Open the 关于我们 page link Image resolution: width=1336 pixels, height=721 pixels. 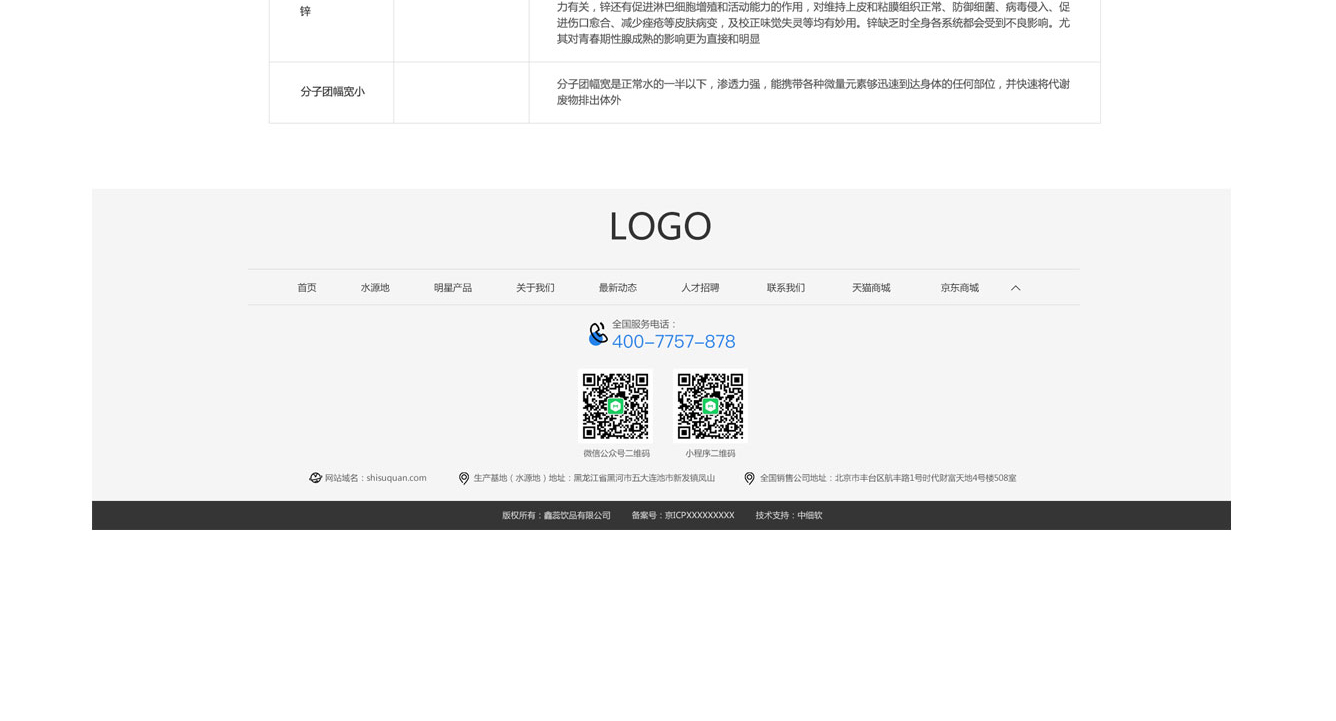click(x=535, y=288)
